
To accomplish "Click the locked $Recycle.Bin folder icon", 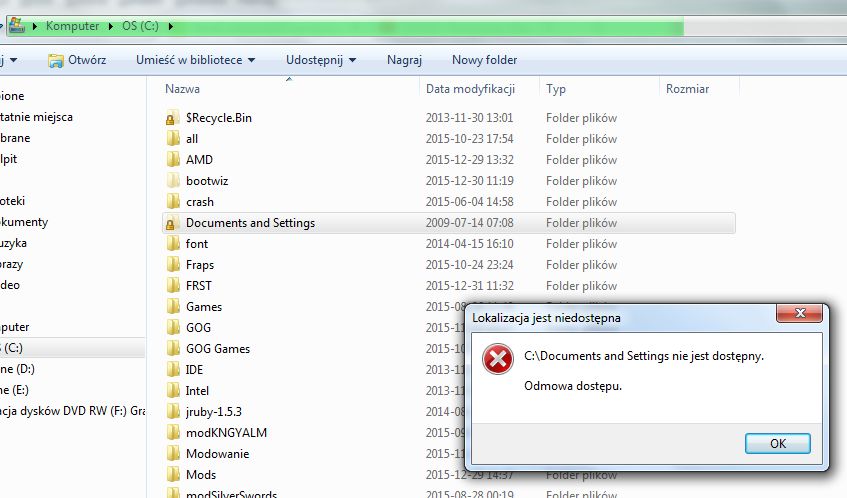I will pos(172,118).
